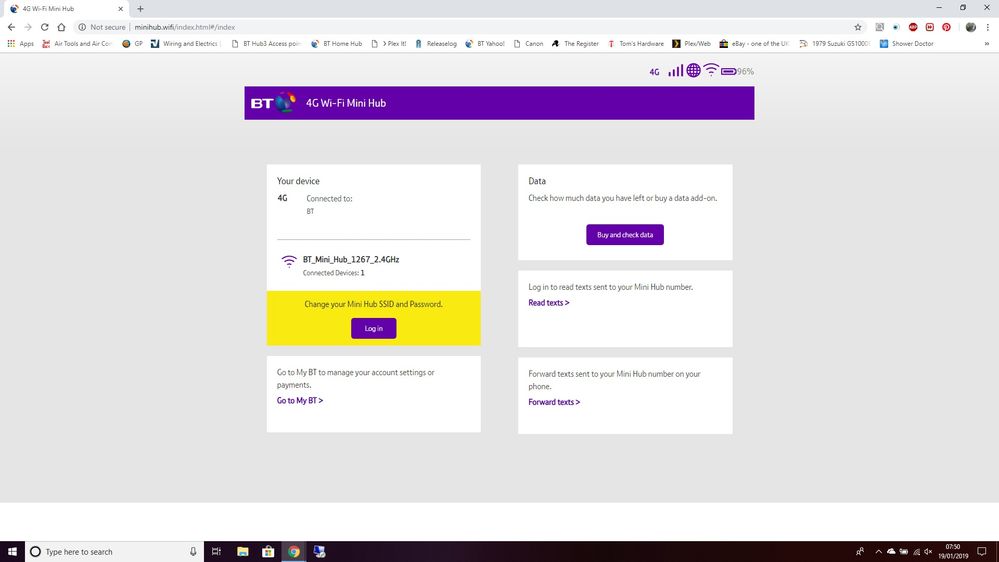Click the AdBlock Plus extension icon

point(913,27)
